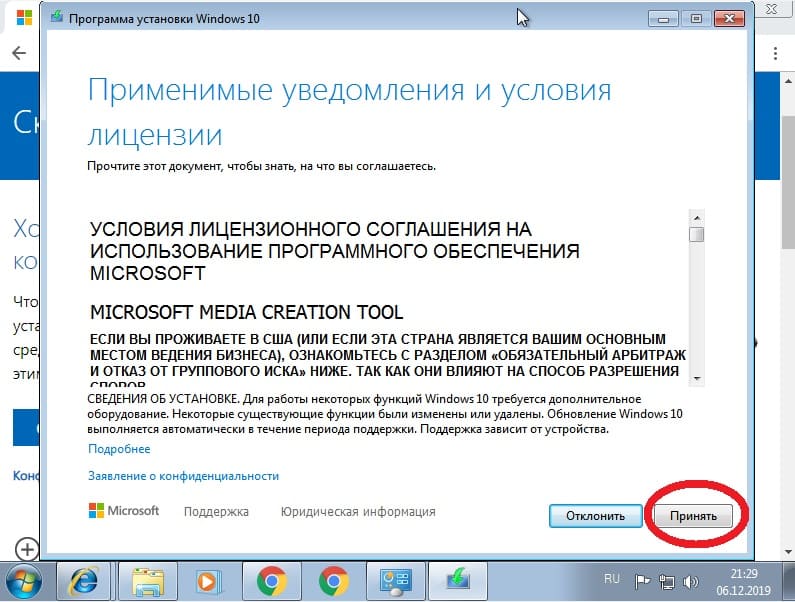Open the RU language indicator menu
Screen dimensions: 795x602
tap(612, 579)
